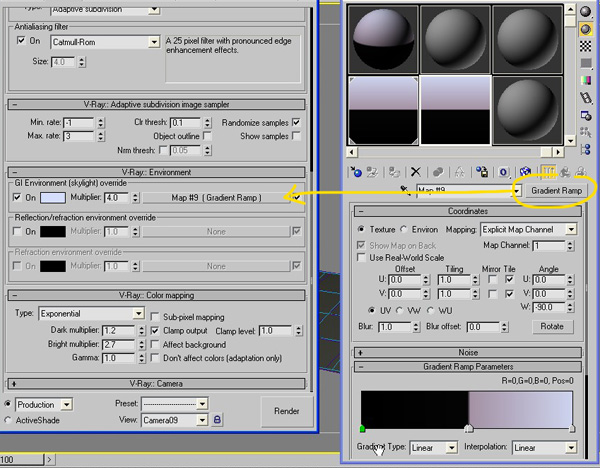Check Use Real-World Scale option
The height and width of the screenshot is (468, 600).
(x=362, y=257)
